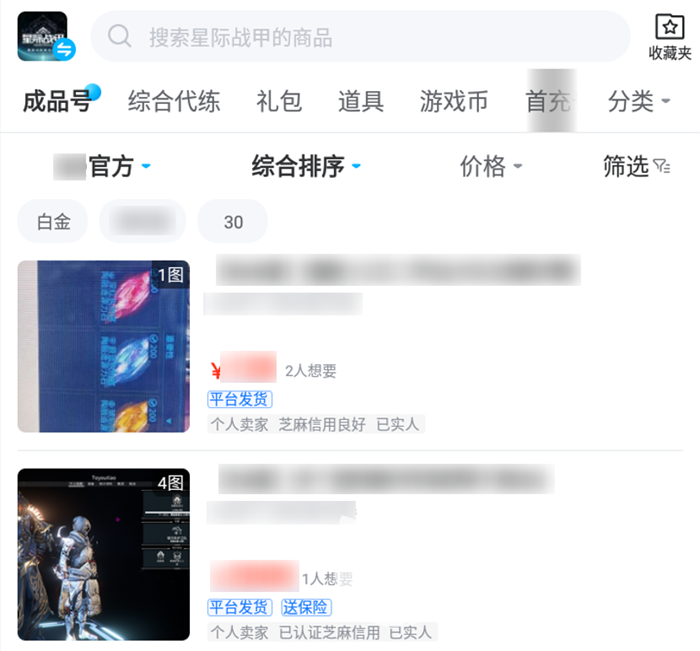This screenshot has height=651, width=700.
Task: Toggle the 白金 filter chip
Action: [53, 221]
